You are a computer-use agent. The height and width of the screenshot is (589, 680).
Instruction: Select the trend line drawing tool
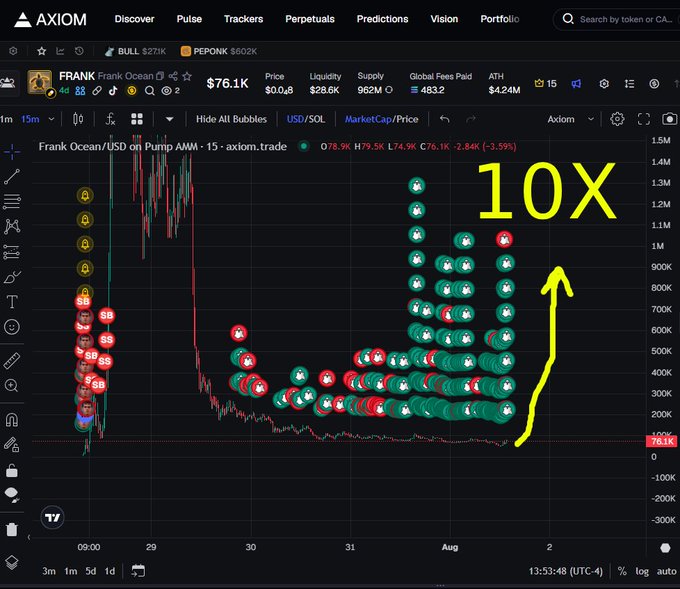(12, 177)
